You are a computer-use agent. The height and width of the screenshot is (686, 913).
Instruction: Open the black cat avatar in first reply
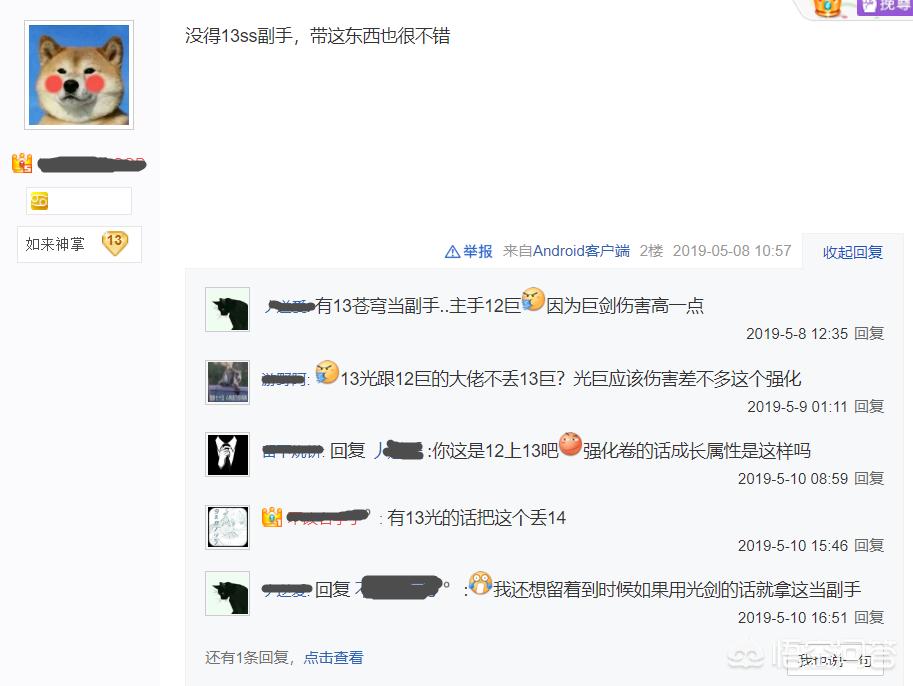228,309
